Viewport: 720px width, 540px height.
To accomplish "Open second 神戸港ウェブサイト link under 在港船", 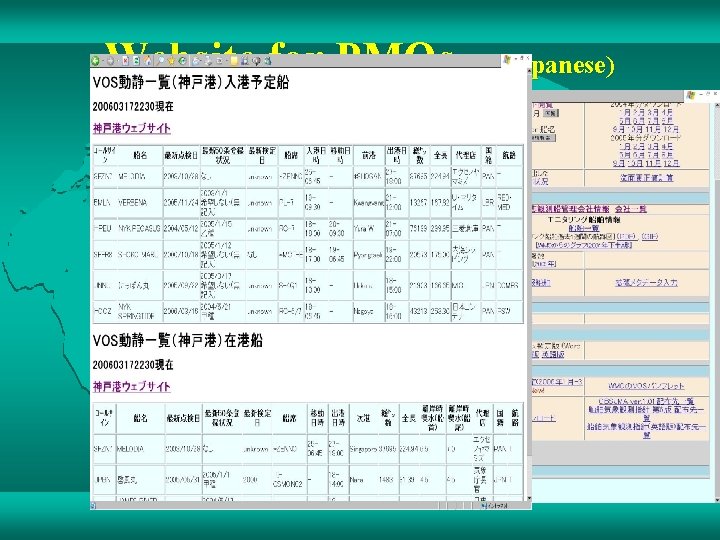I will click(132, 387).
